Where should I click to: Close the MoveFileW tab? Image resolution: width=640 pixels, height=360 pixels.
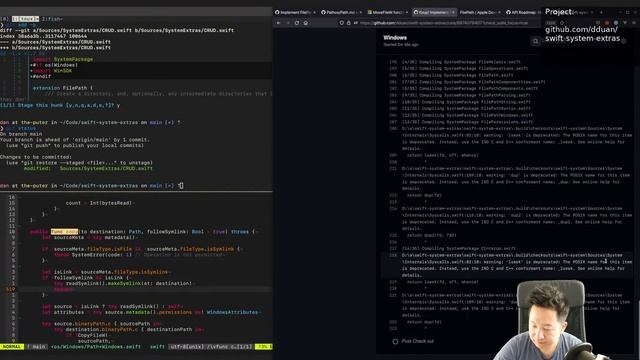coord(407,12)
